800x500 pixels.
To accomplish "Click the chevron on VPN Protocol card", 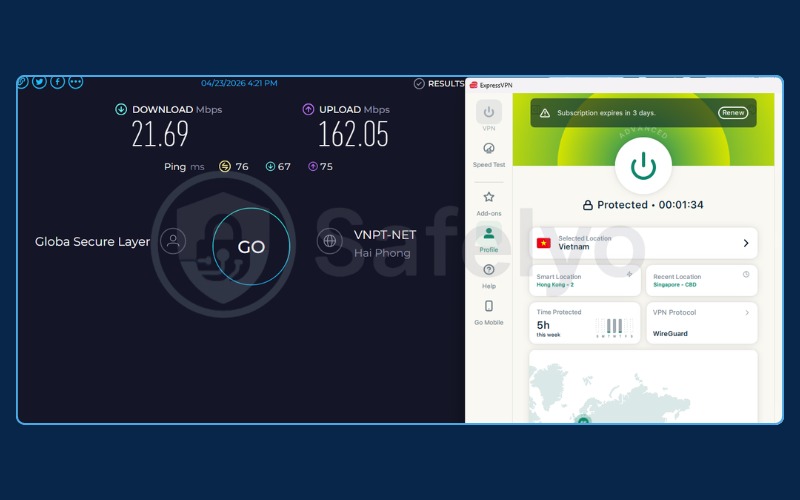I will click(747, 312).
